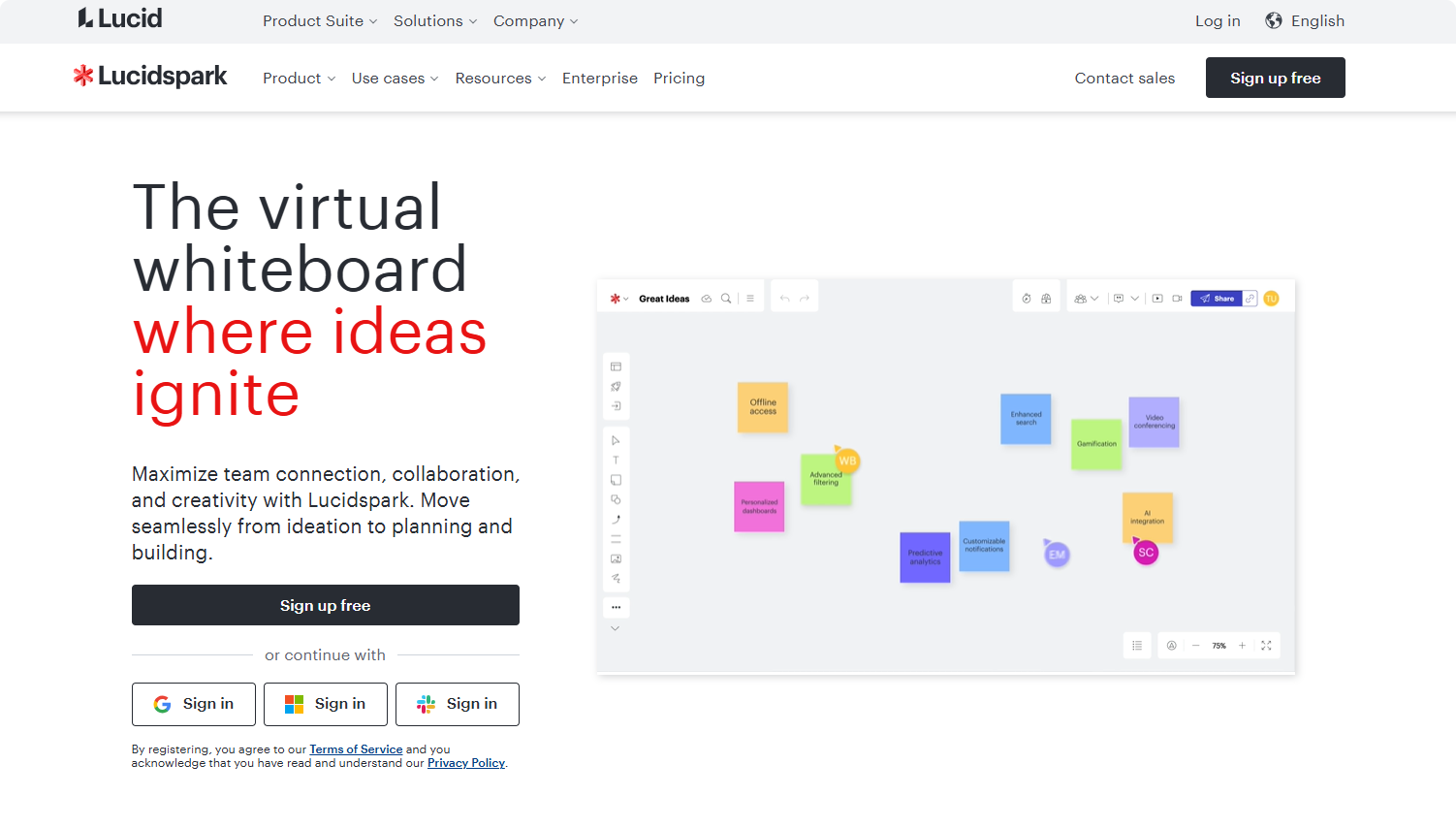Image resolution: width=1456 pixels, height=828 pixels.
Task: Click the copy link icon beside Share
Action: click(1250, 299)
